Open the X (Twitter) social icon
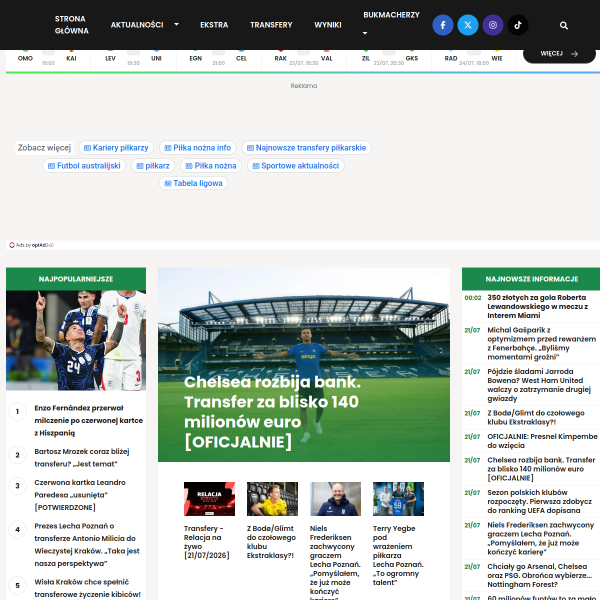Image resolution: width=600 pixels, height=600 pixels. (468, 25)
